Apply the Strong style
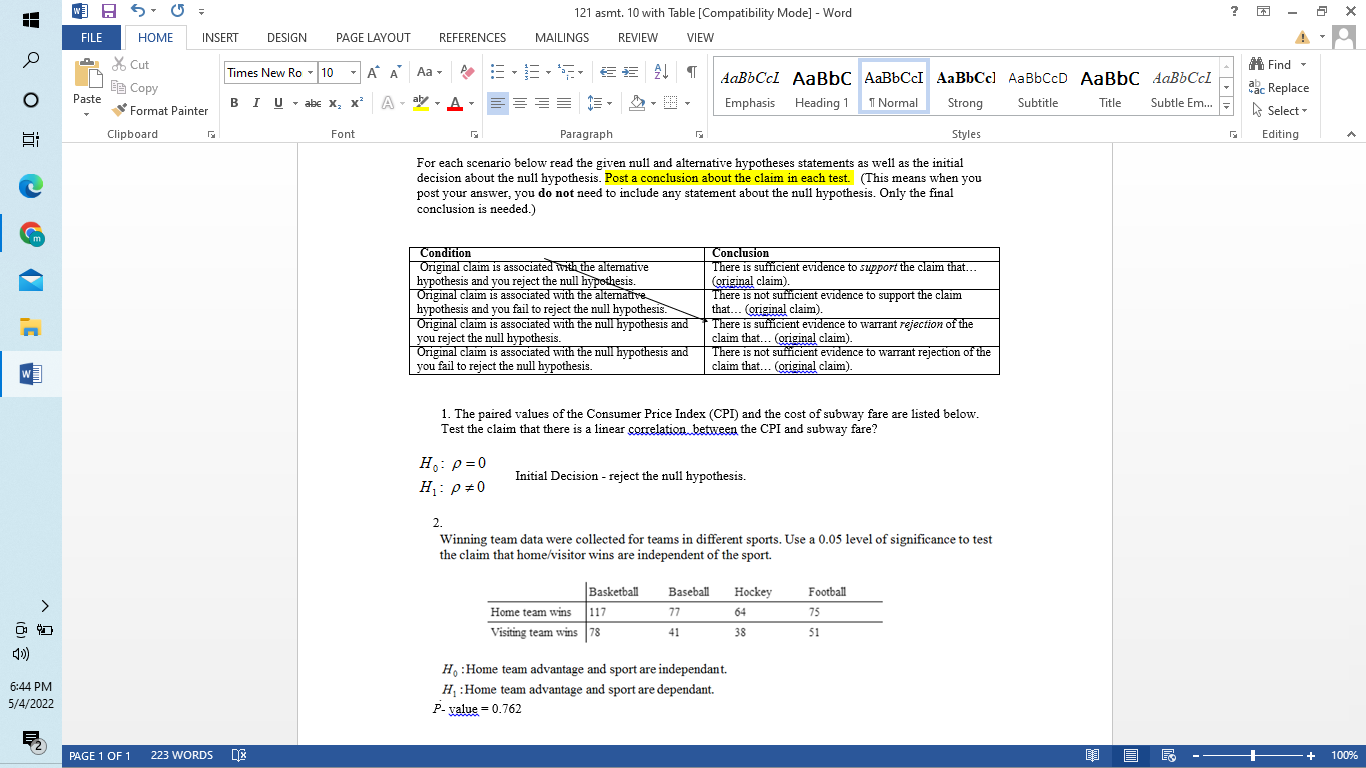The width and height of the screenshot is (1366, 768). tap(966, 88)
